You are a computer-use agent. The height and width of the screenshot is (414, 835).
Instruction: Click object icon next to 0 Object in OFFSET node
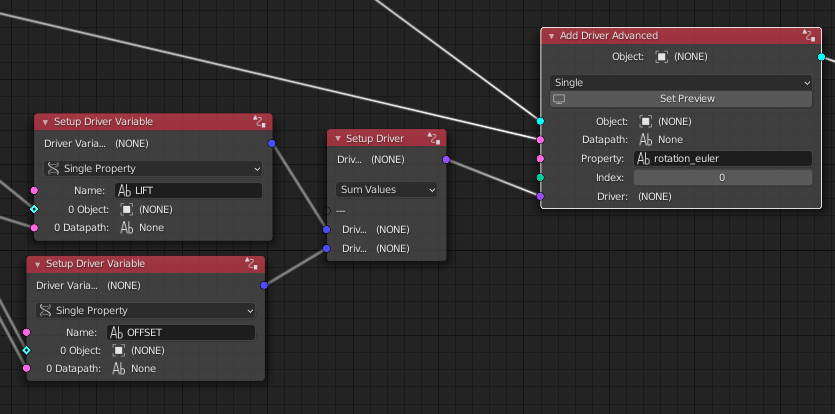[x=119, y=351]
